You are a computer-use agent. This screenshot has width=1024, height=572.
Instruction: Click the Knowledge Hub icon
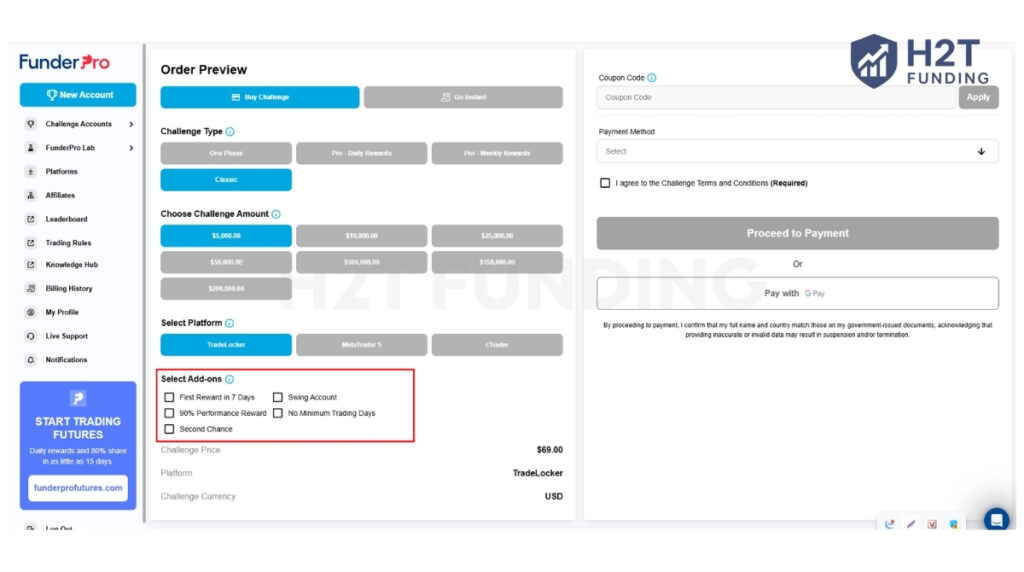pyautogui.click(x=31, y=265)
